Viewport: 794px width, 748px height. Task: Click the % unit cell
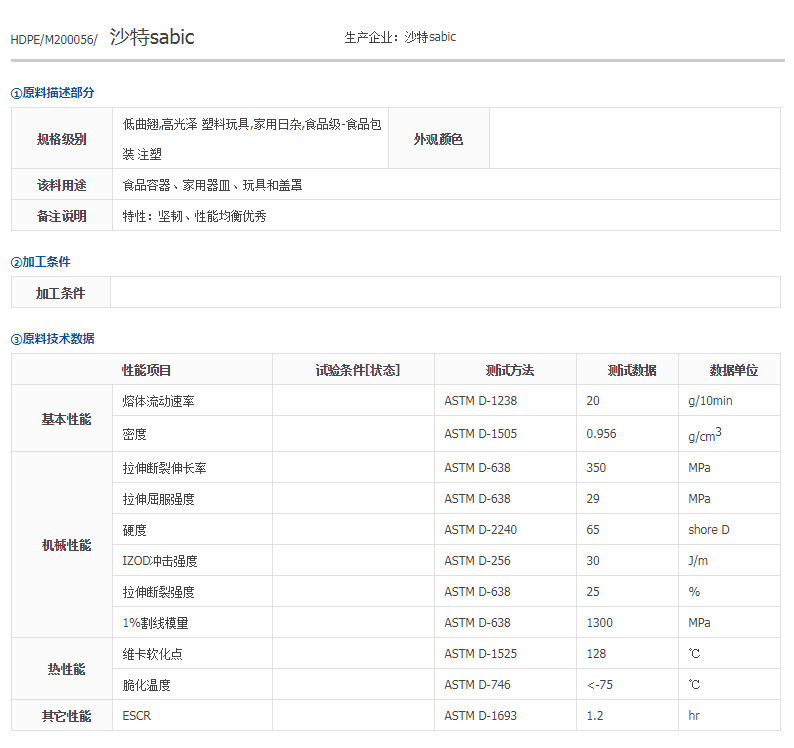[729, 592]
